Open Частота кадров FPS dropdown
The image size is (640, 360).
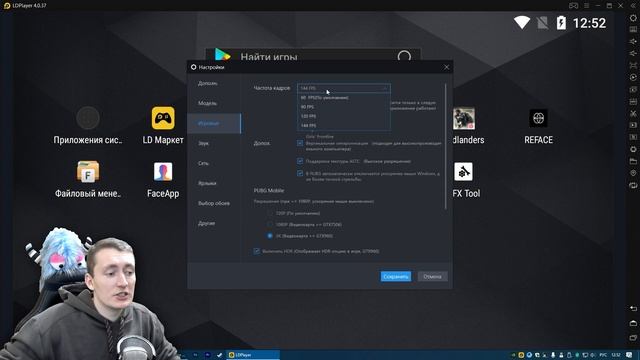click(x=344, y=88)
